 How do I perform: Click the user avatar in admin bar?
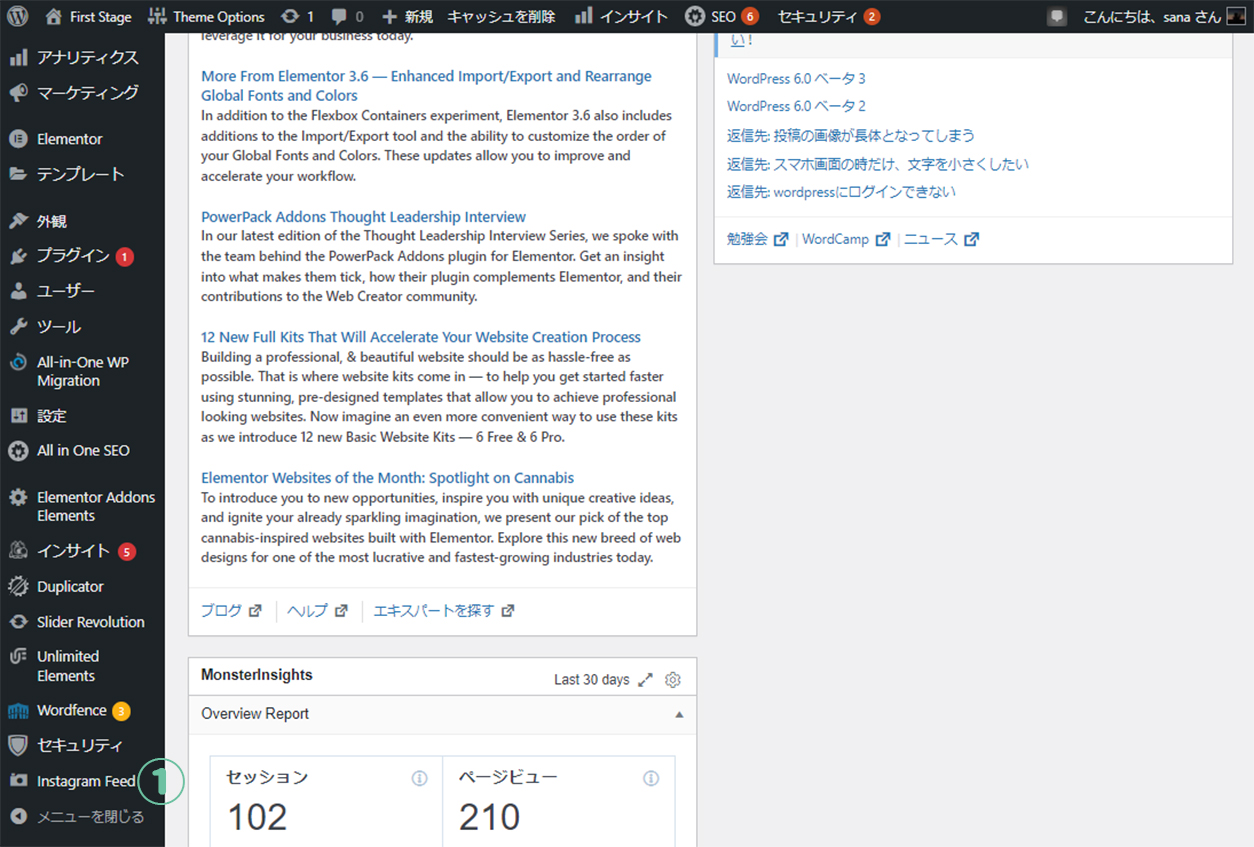coord(1236,17)
